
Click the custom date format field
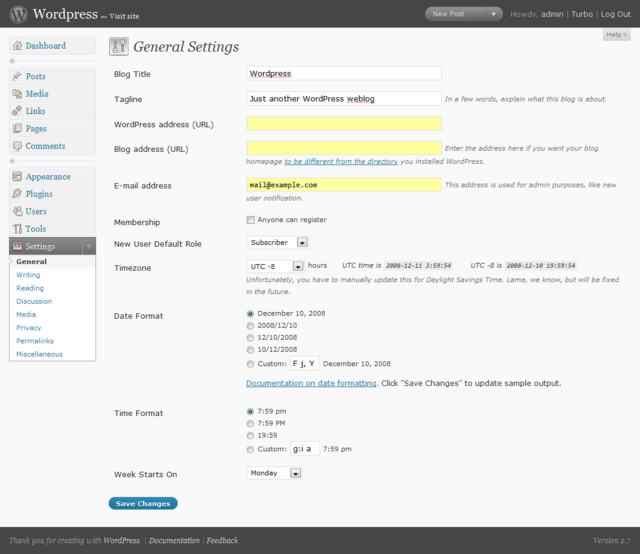304,363
